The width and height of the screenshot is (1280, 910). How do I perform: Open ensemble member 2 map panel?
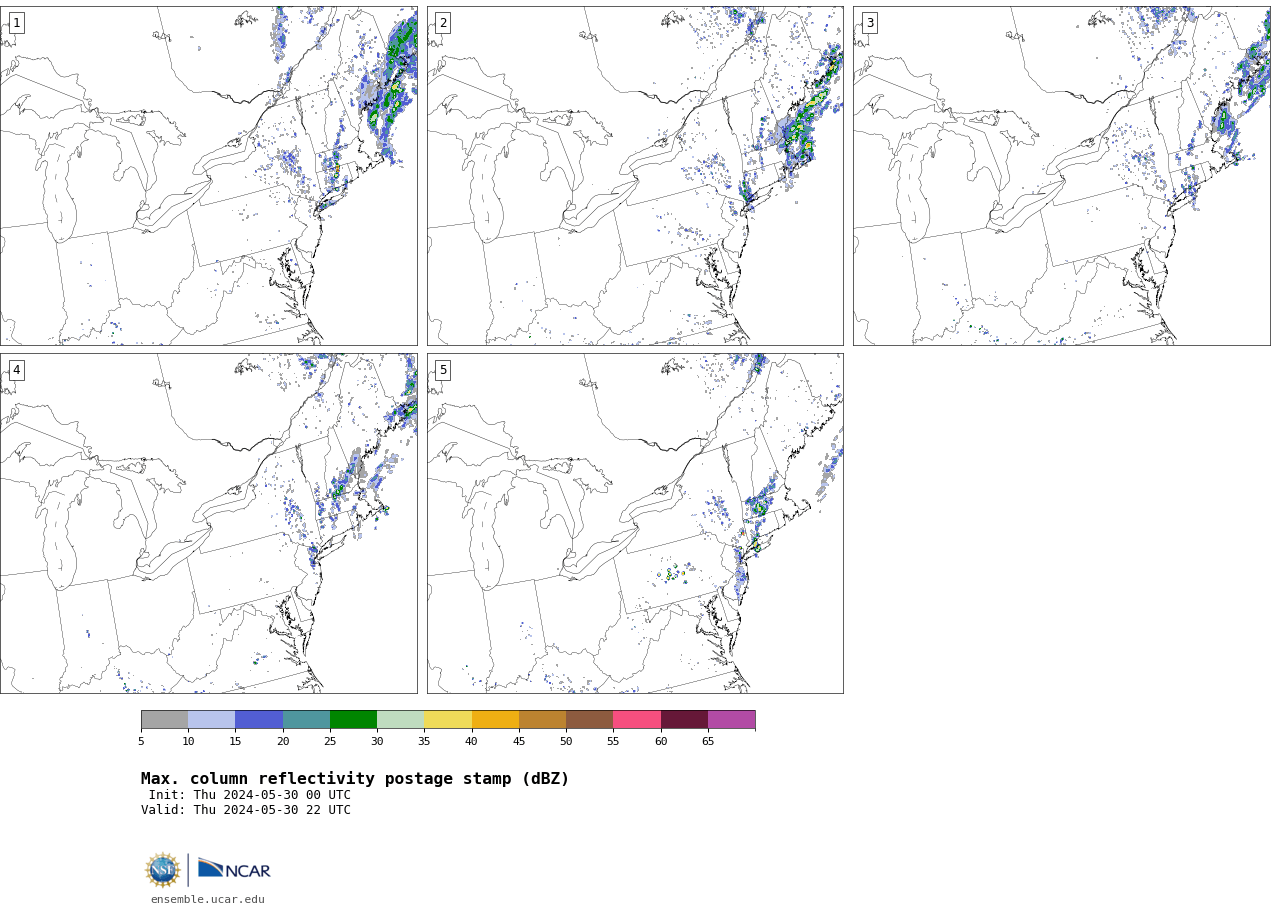[x=635, y=176]
